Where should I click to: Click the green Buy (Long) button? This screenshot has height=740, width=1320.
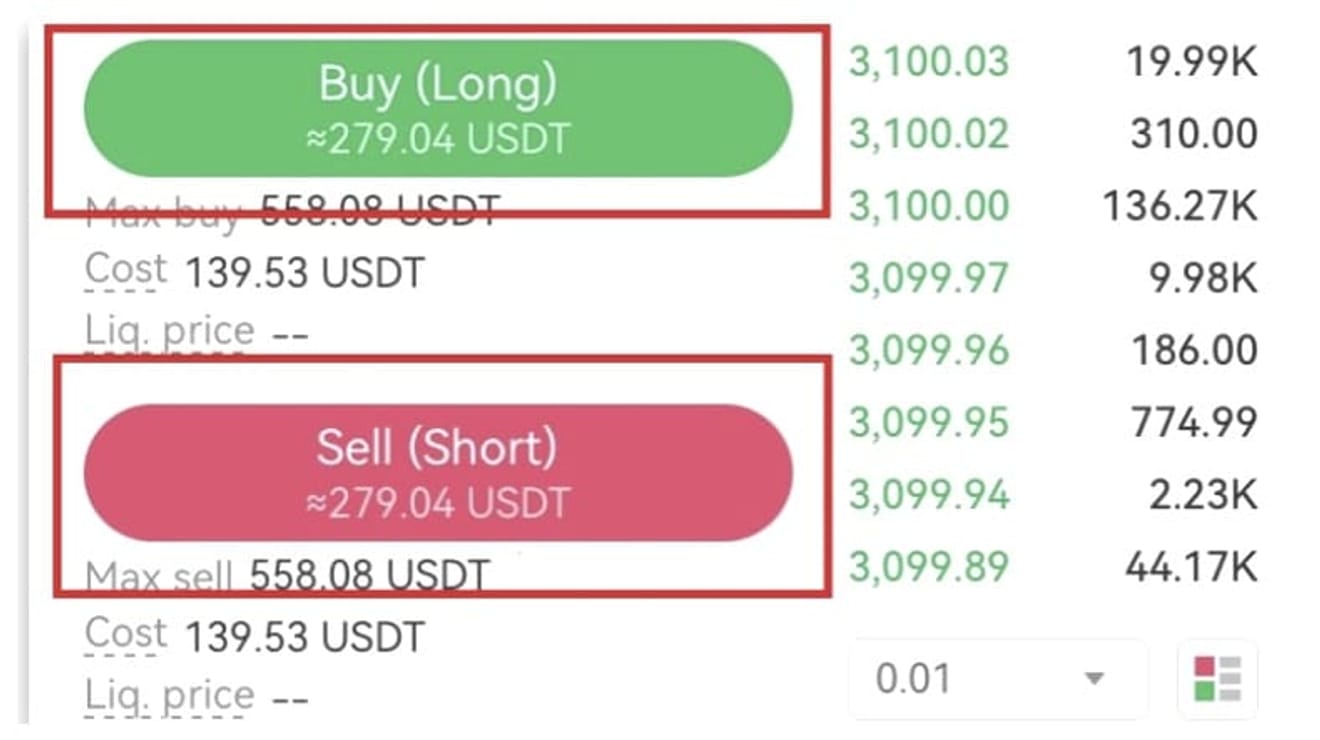[x=437, y=108]
